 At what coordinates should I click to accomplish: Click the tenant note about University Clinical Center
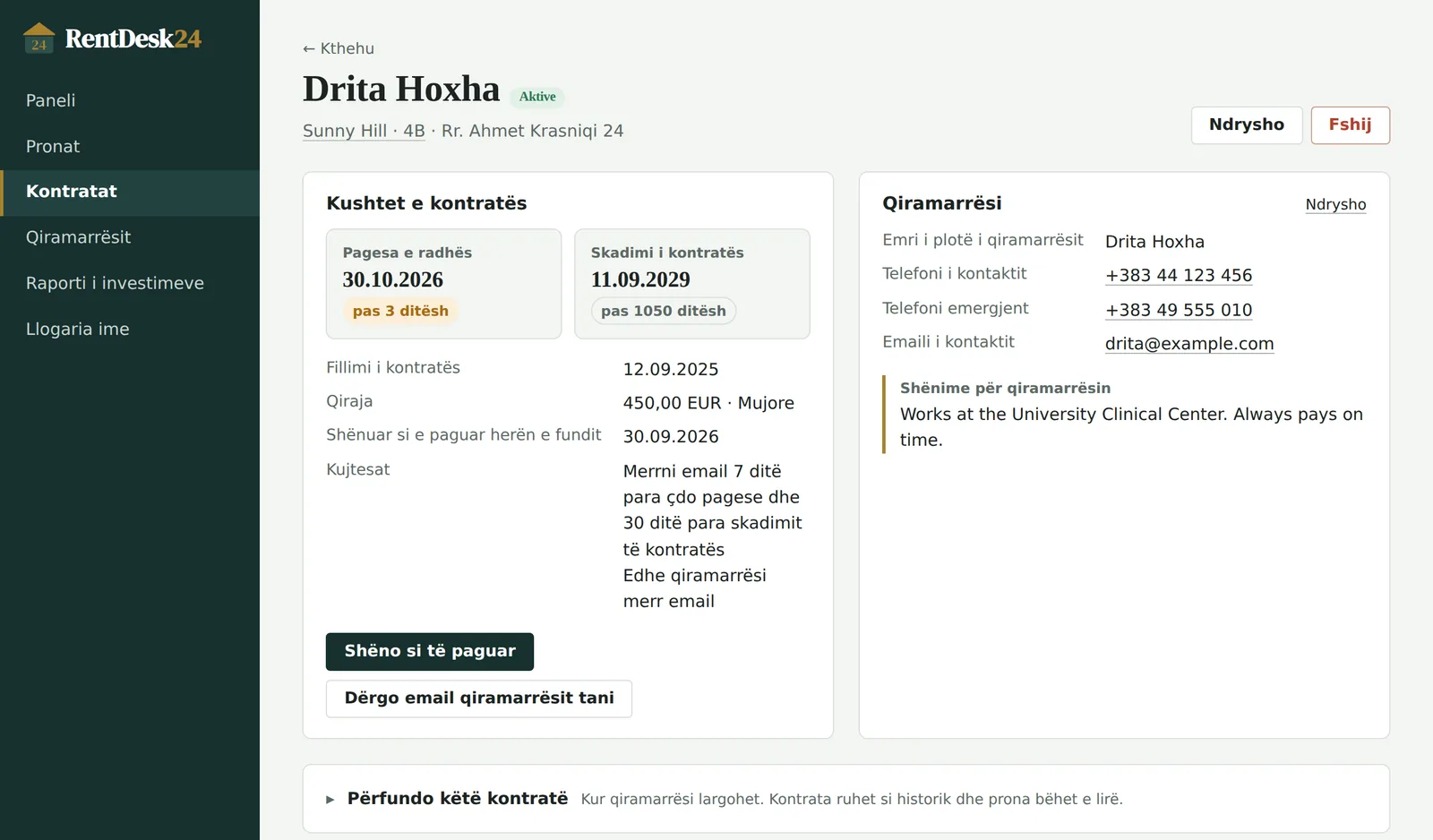(x=1131, y=427)
